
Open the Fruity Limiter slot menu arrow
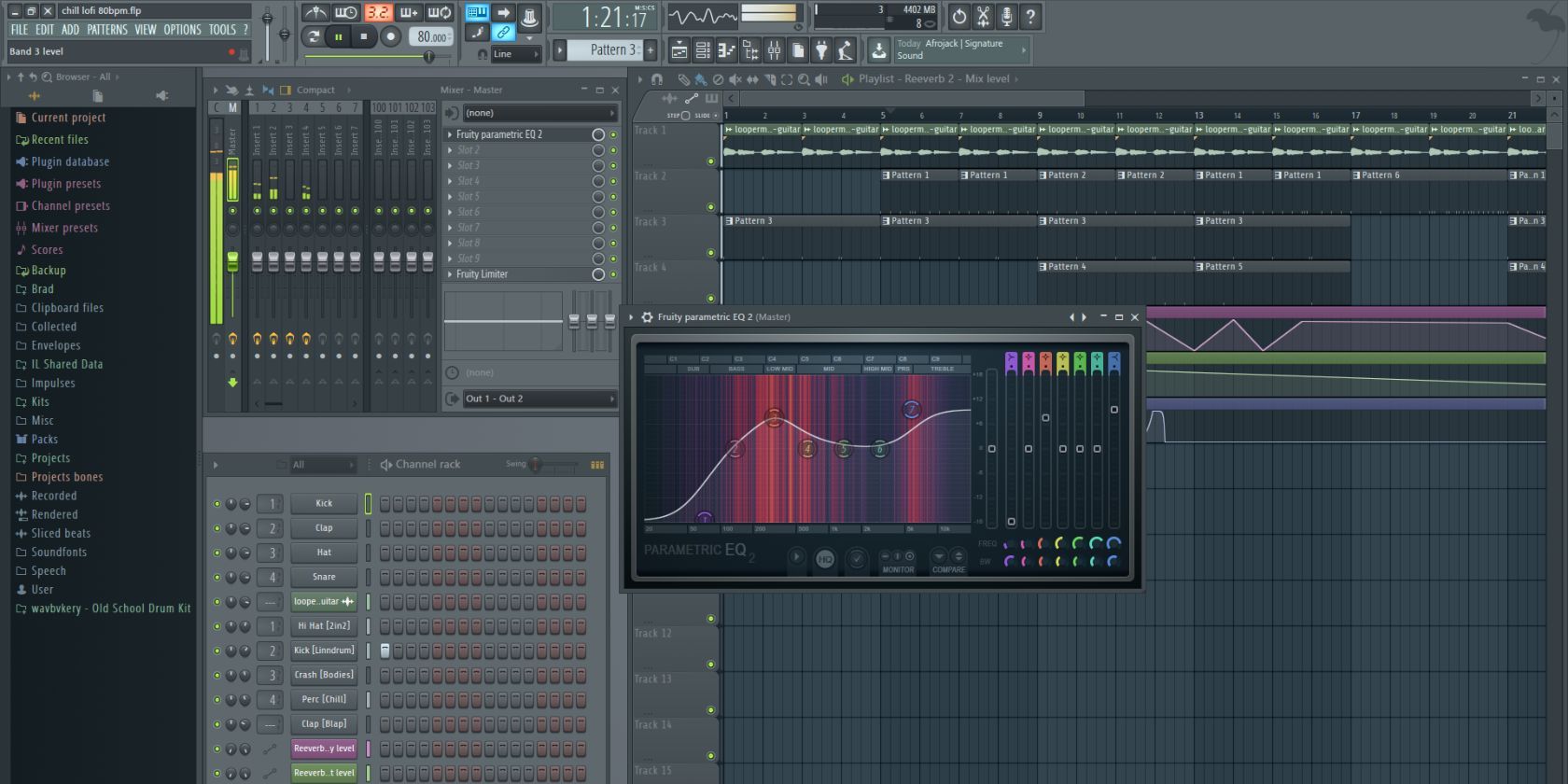pos(449,274)
